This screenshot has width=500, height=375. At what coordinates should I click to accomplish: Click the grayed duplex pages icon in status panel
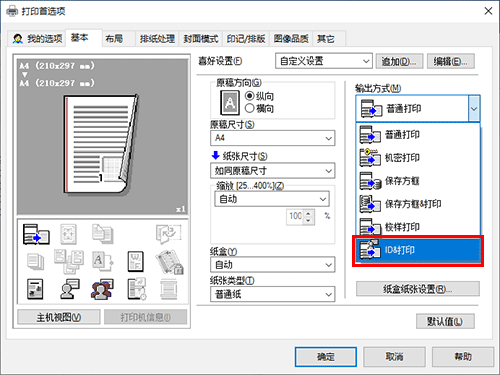coord(103,234)
